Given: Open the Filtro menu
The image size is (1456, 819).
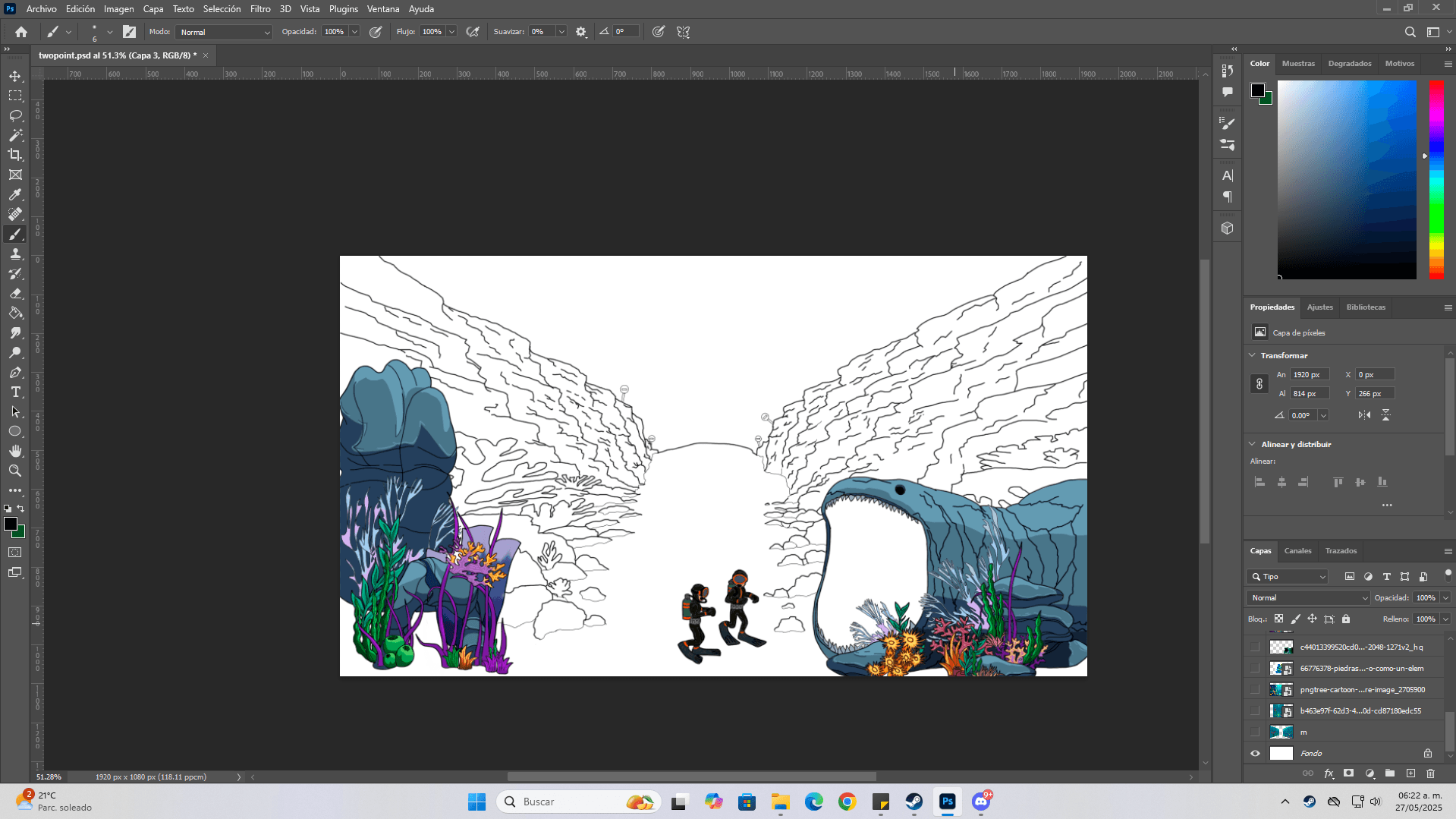Looking at the screenshot, I should click(260, 9).
